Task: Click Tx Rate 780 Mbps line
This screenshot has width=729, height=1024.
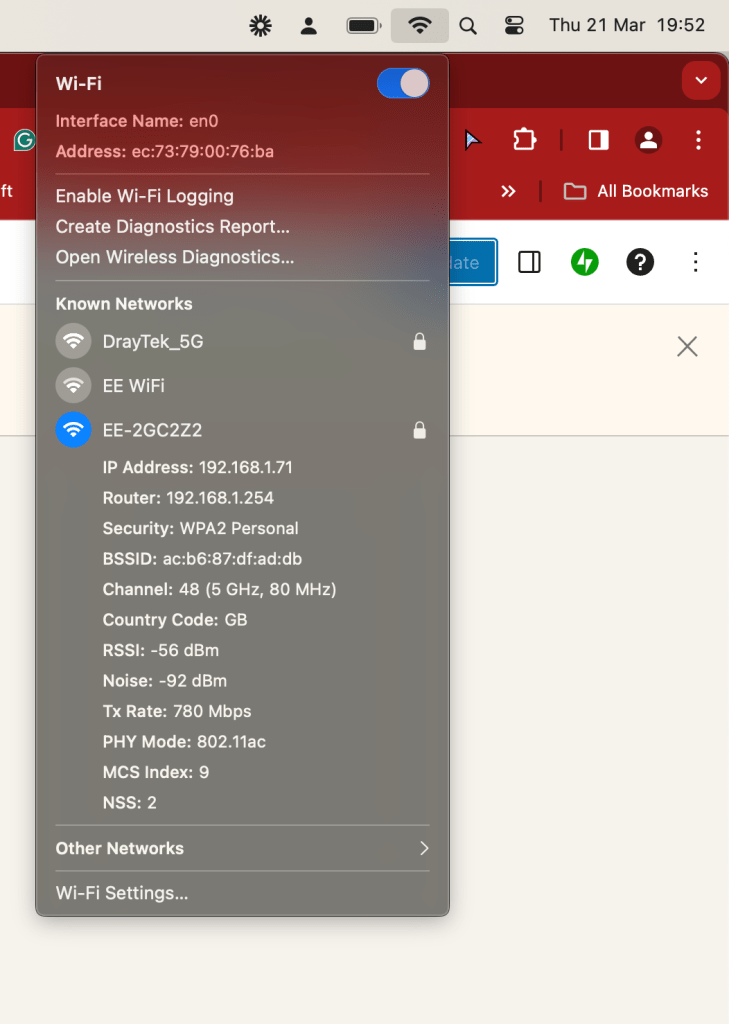Action: point(177,711)
